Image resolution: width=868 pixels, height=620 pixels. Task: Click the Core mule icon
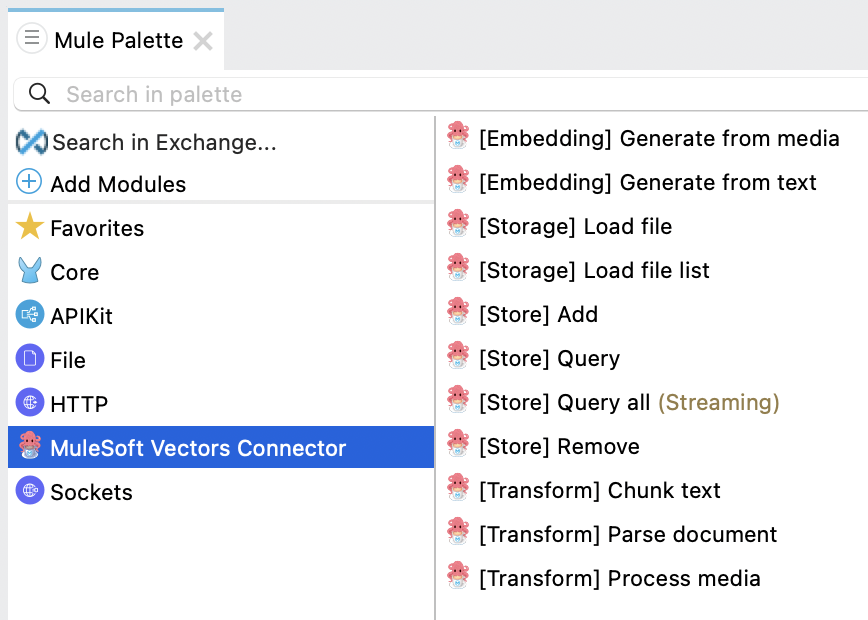point(29,270)
